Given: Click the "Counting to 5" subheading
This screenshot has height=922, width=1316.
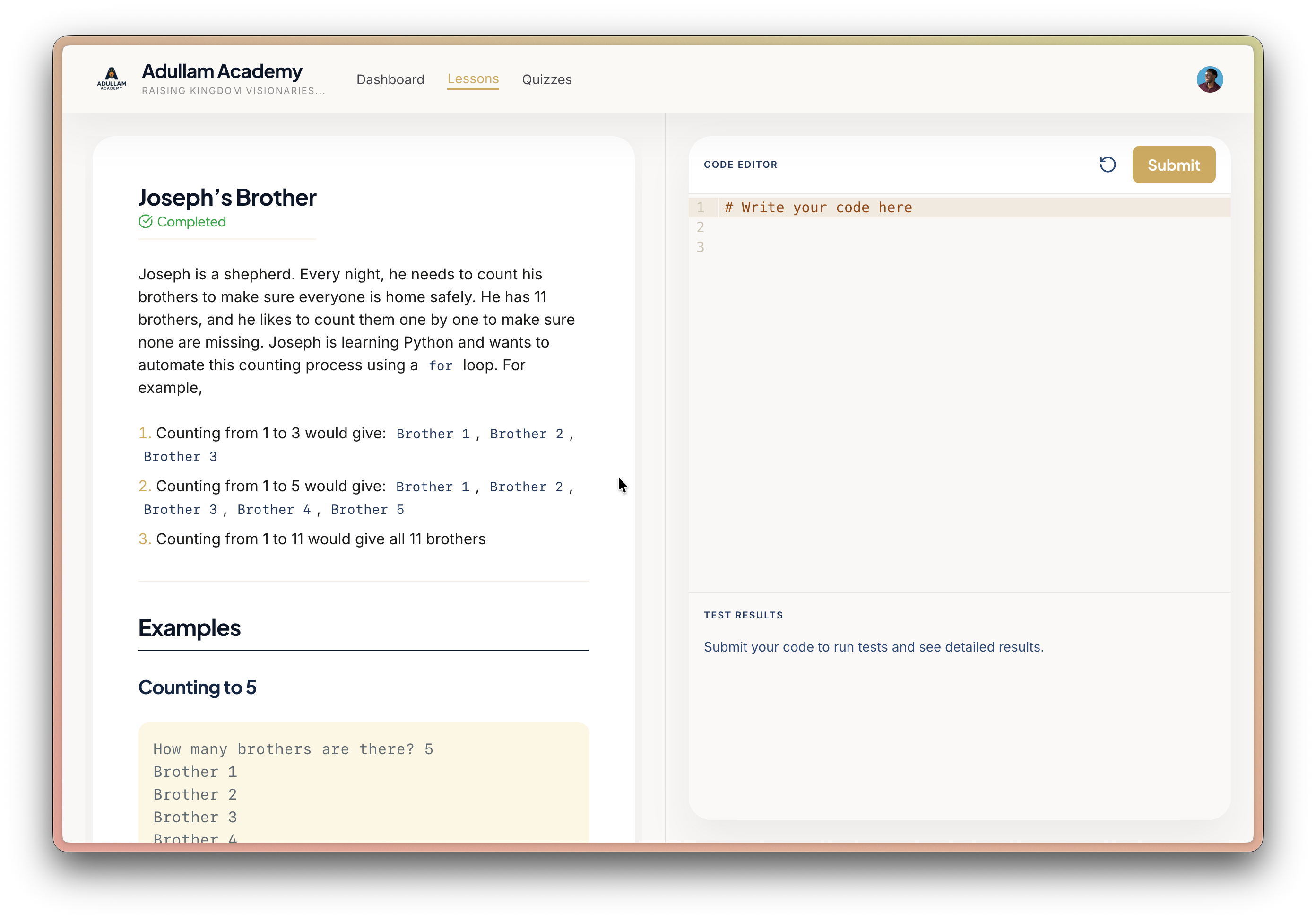Looking at the screenshot, I should [197, 687].
